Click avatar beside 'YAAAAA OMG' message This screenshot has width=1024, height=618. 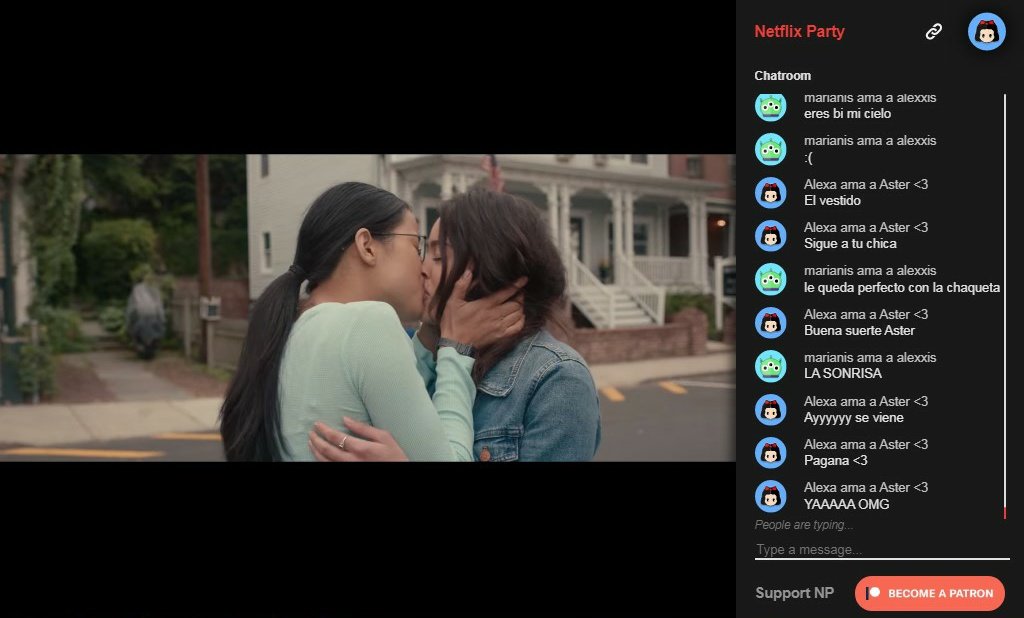pos(771,496)
